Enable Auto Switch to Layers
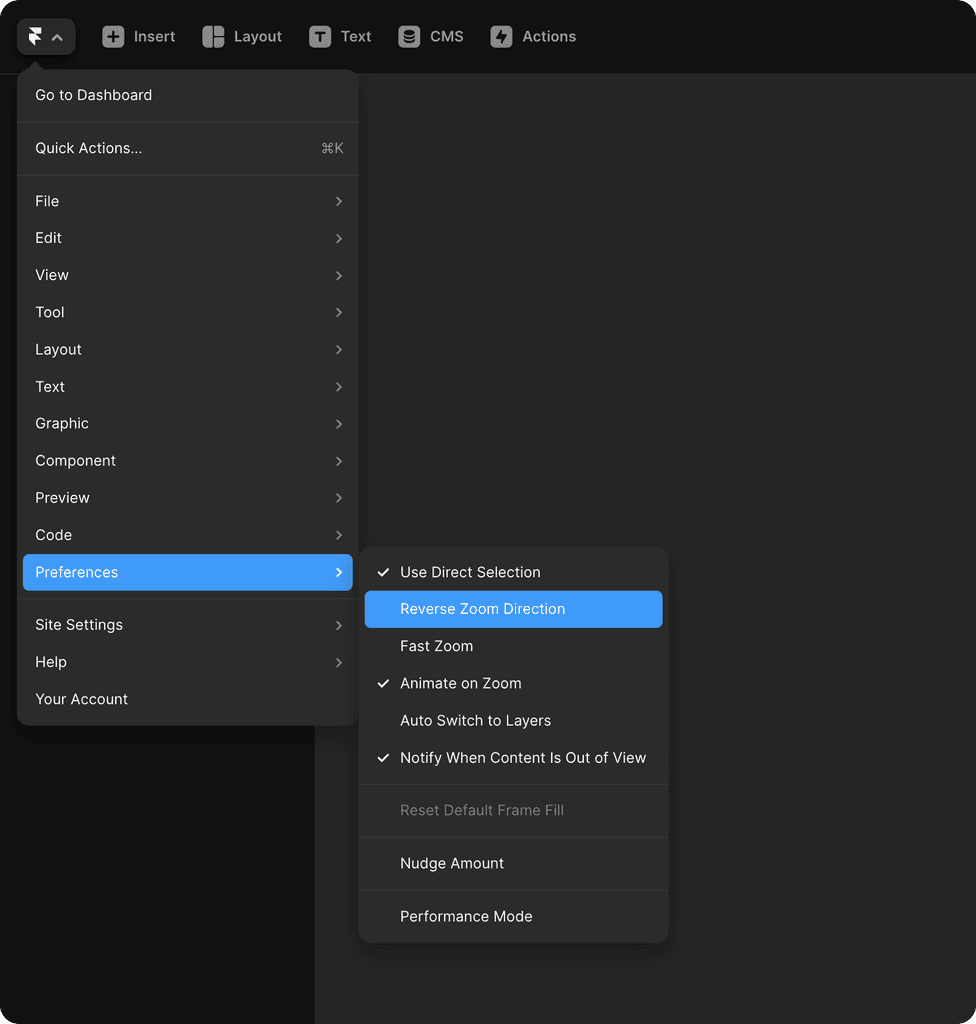Viewport: 976px width, 1024px height. tap(475, 720)
